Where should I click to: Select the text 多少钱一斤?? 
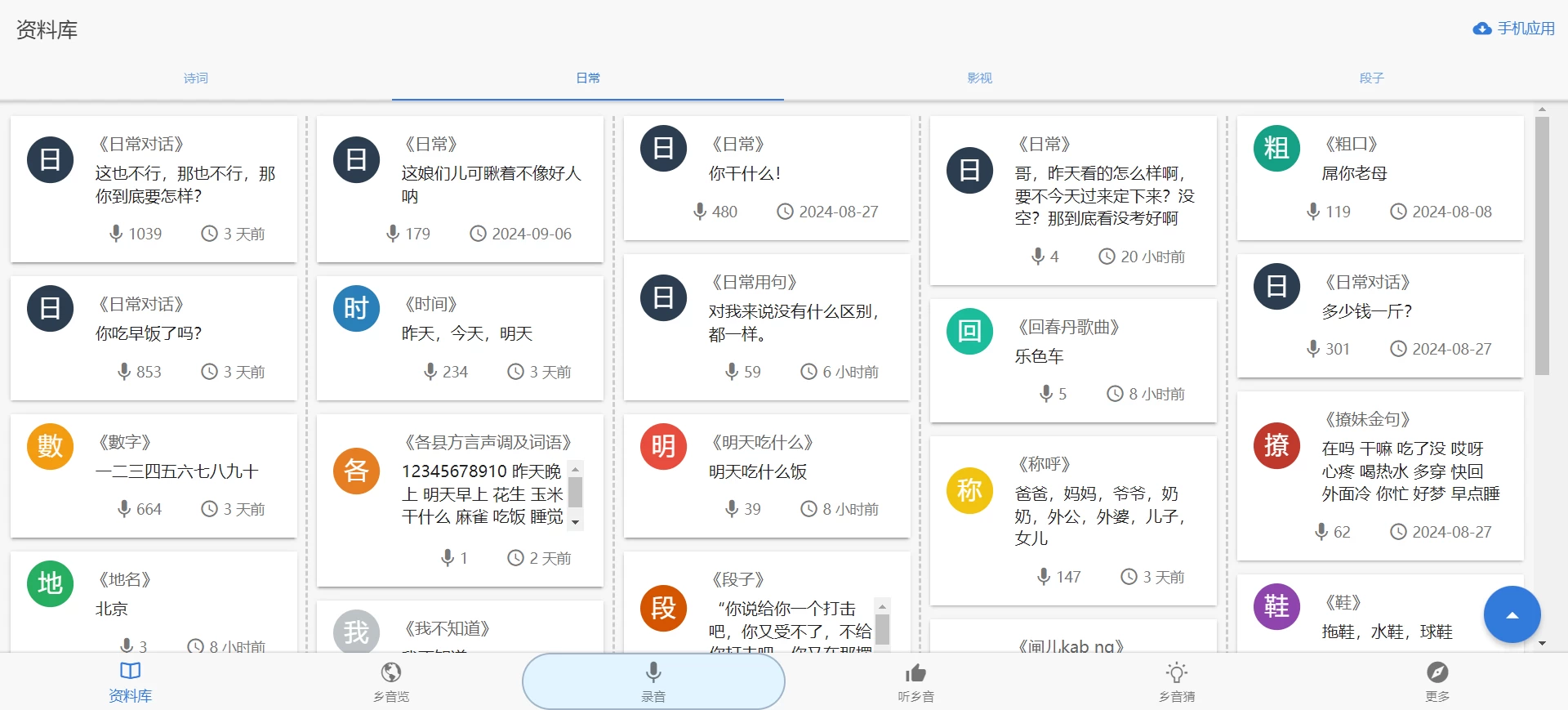click(1367, 311)
